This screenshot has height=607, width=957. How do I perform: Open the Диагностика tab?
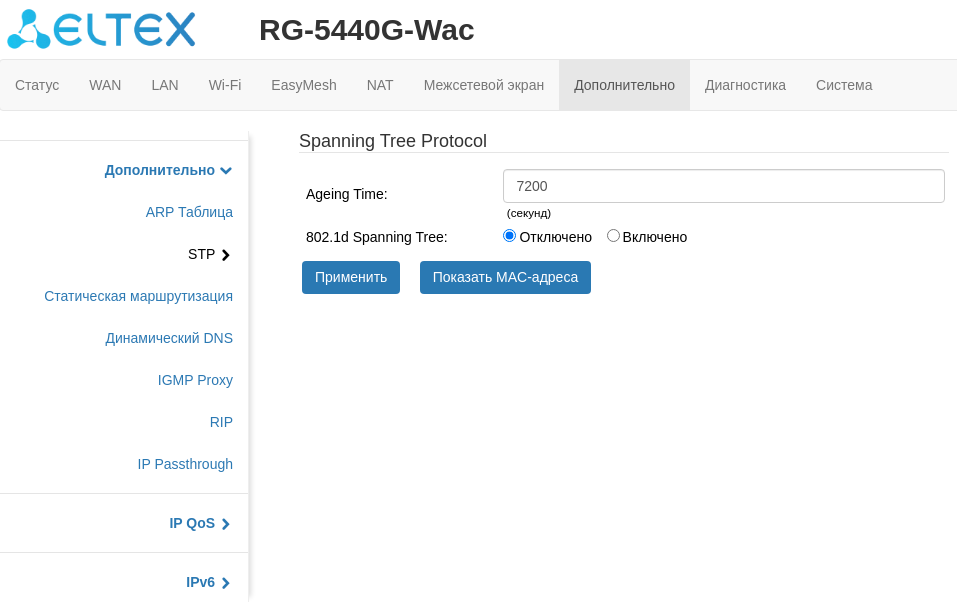click(745, 85)
